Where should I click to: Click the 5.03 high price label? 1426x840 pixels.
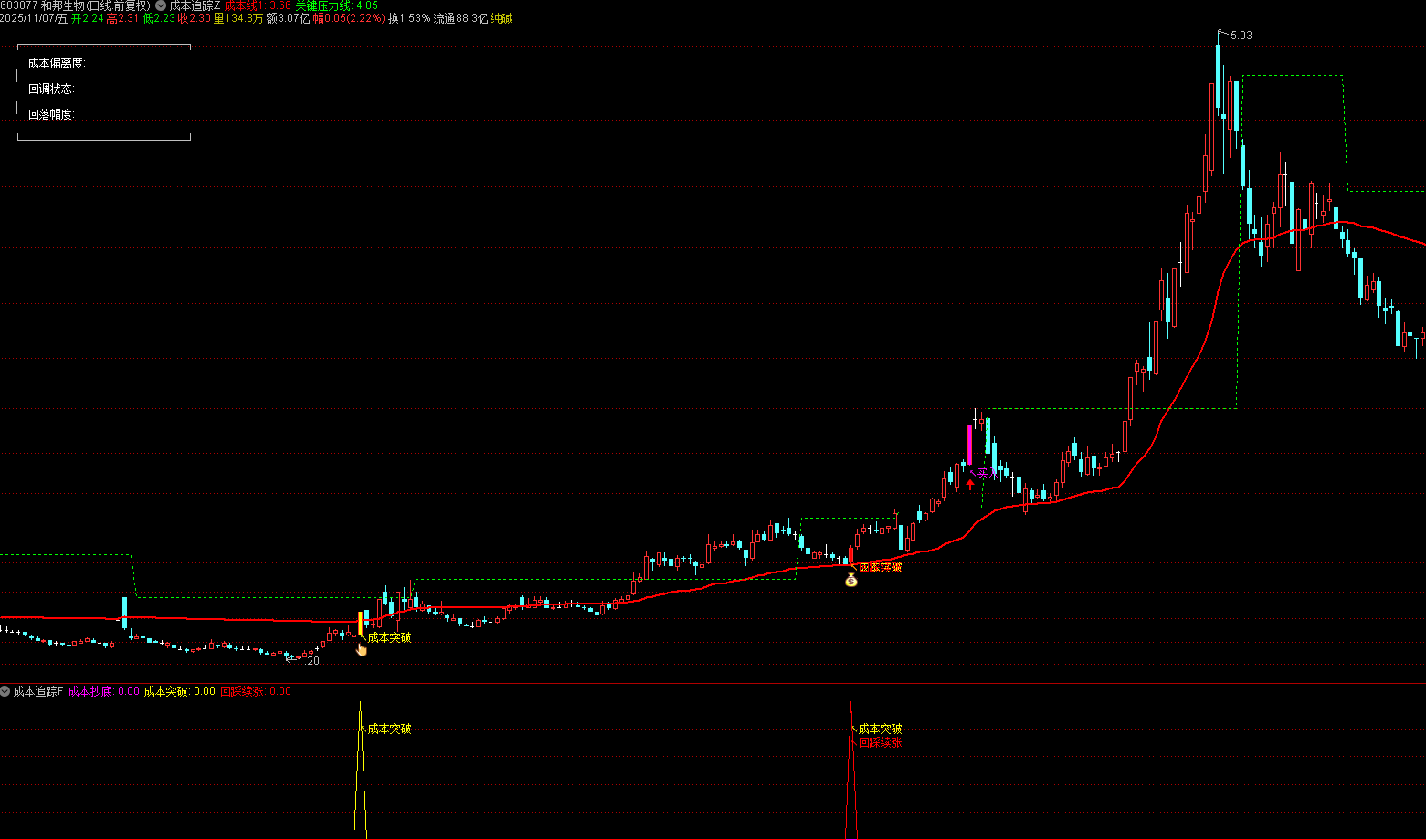click(1241, 36)
